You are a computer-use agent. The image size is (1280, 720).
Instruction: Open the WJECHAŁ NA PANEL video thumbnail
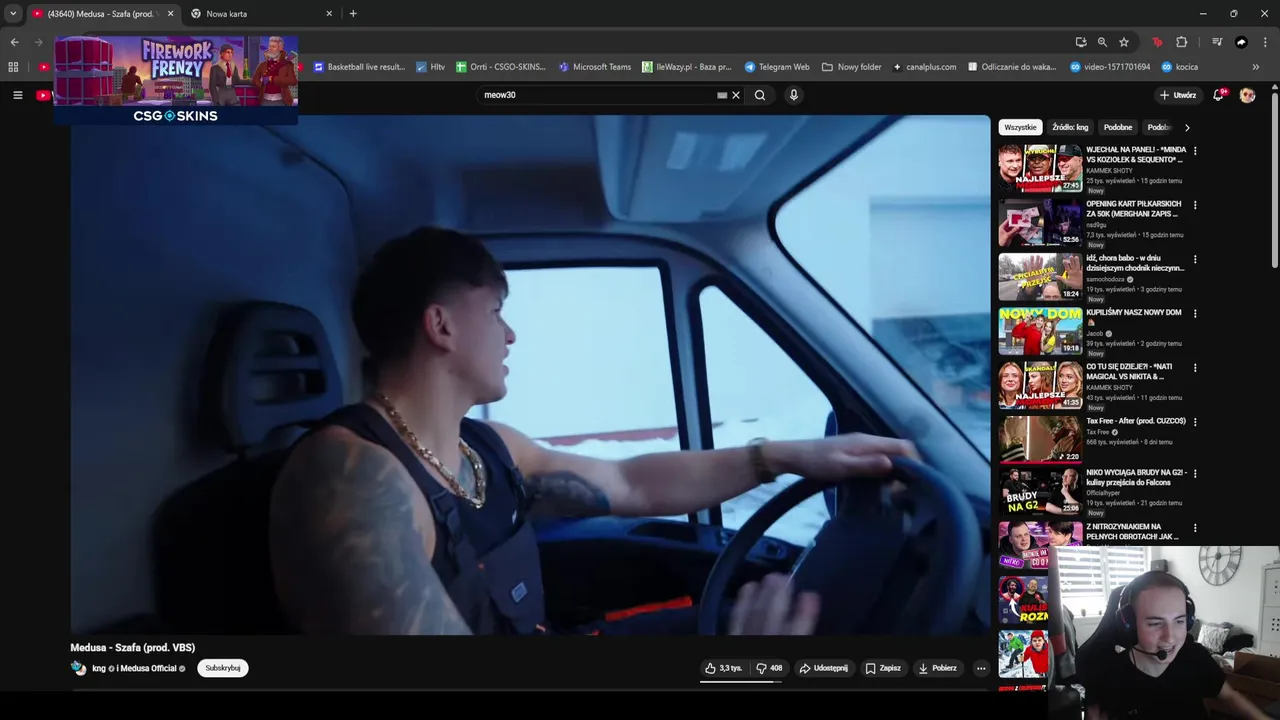(1040, 168)
